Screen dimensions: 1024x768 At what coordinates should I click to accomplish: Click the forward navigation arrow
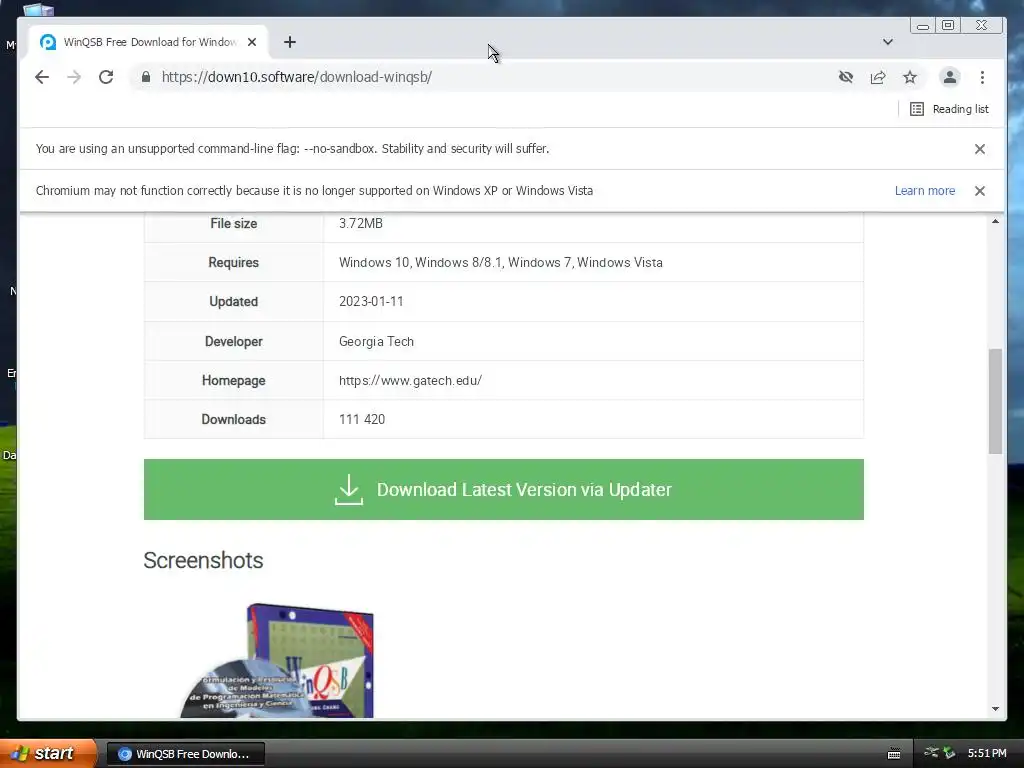coord(74,77)
